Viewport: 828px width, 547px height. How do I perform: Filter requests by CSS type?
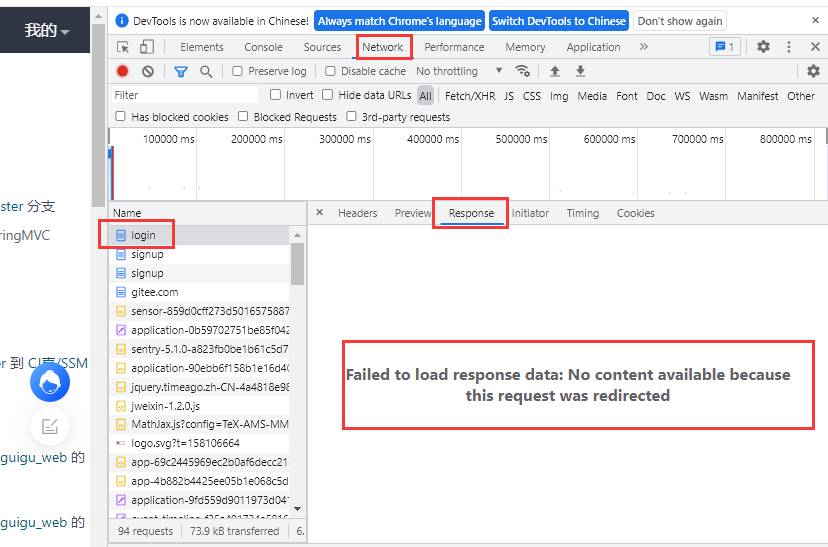pos(532,96)
